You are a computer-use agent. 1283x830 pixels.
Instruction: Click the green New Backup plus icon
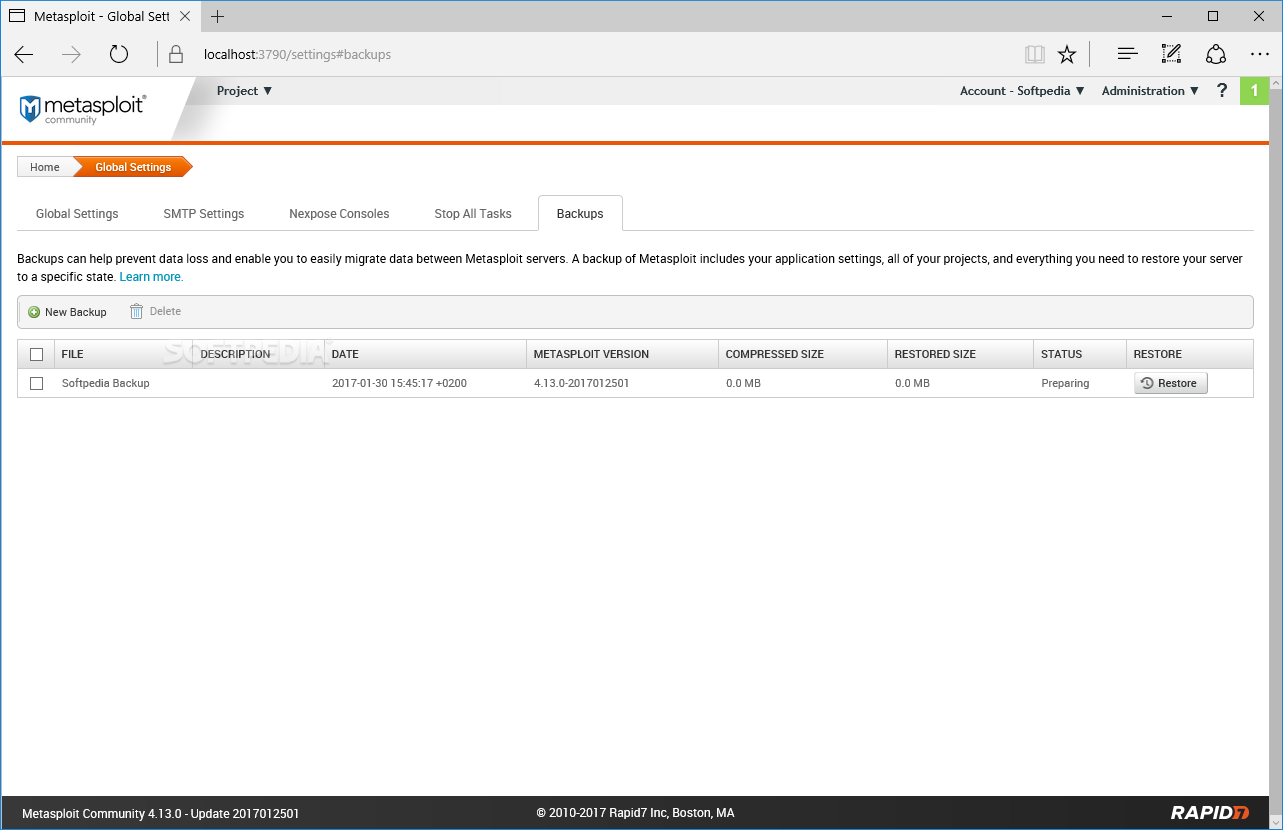34,312
